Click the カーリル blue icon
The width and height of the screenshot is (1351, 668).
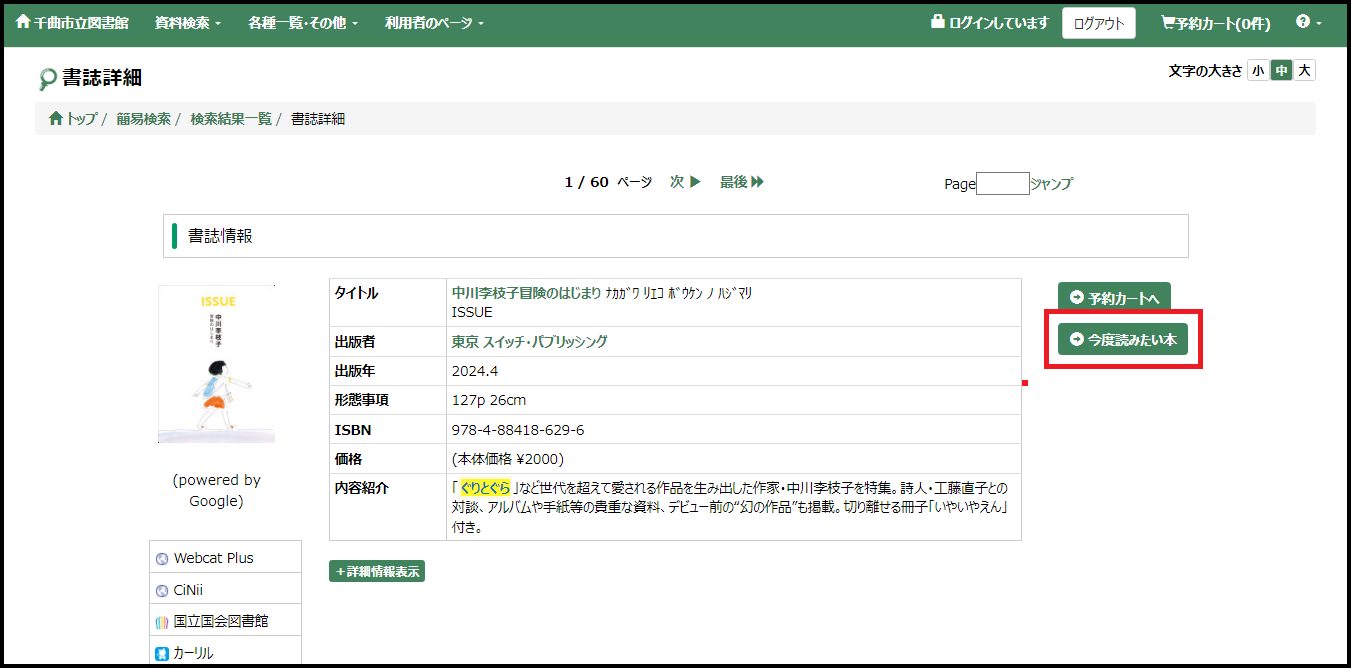[162, 654]
